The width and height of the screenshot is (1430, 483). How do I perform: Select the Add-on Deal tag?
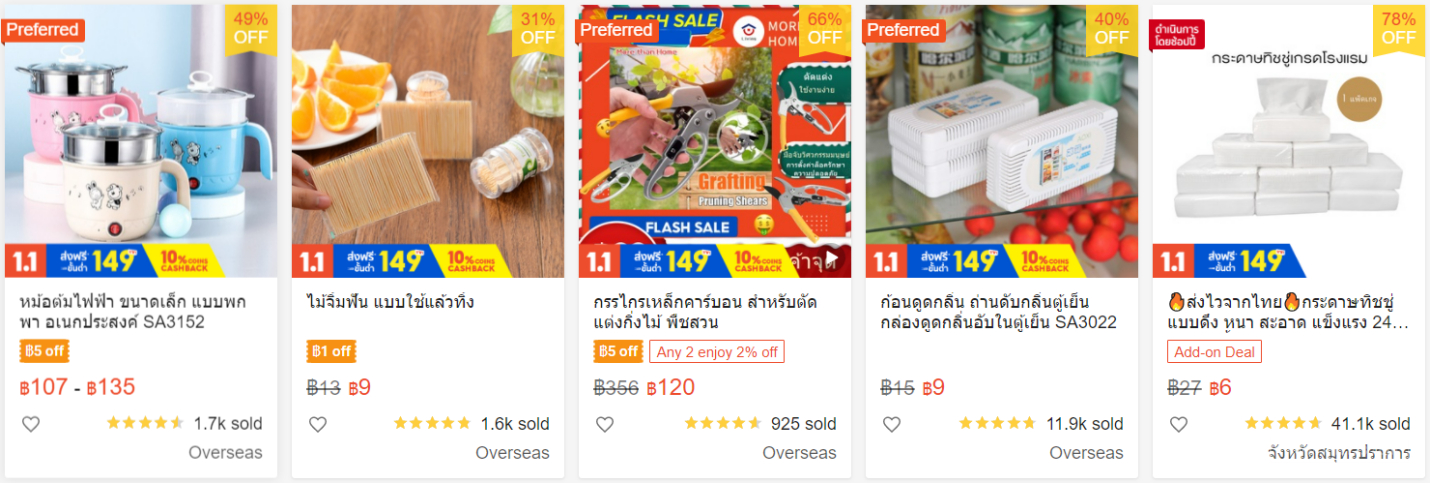(x=1215, y=352)
